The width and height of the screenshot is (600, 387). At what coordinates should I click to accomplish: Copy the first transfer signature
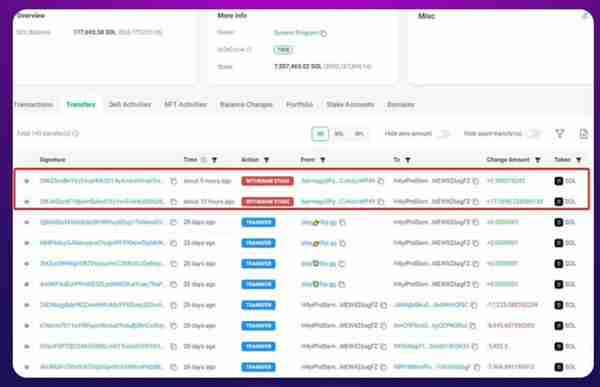click(173, 181)
